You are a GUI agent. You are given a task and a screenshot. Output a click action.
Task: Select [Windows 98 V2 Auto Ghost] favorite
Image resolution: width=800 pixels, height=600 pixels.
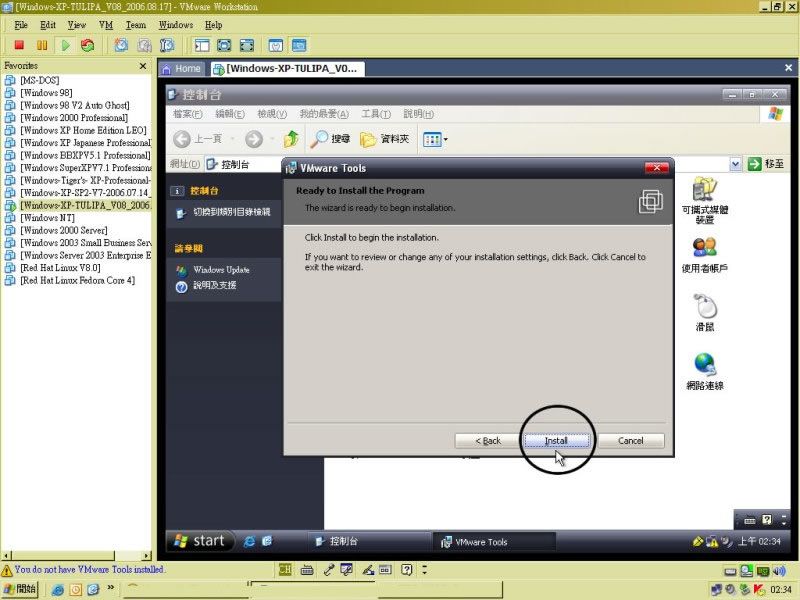point(74,105)
